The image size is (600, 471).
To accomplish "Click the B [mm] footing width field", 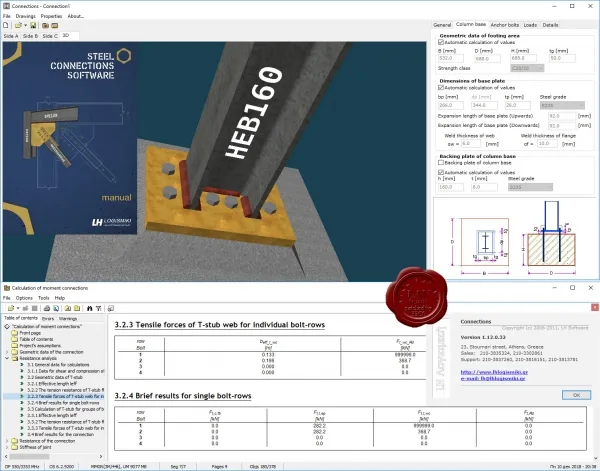I will [x=451, y=59].
